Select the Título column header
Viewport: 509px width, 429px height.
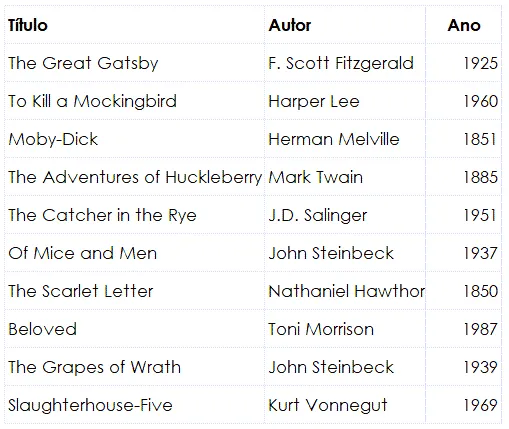click(135, 25)
